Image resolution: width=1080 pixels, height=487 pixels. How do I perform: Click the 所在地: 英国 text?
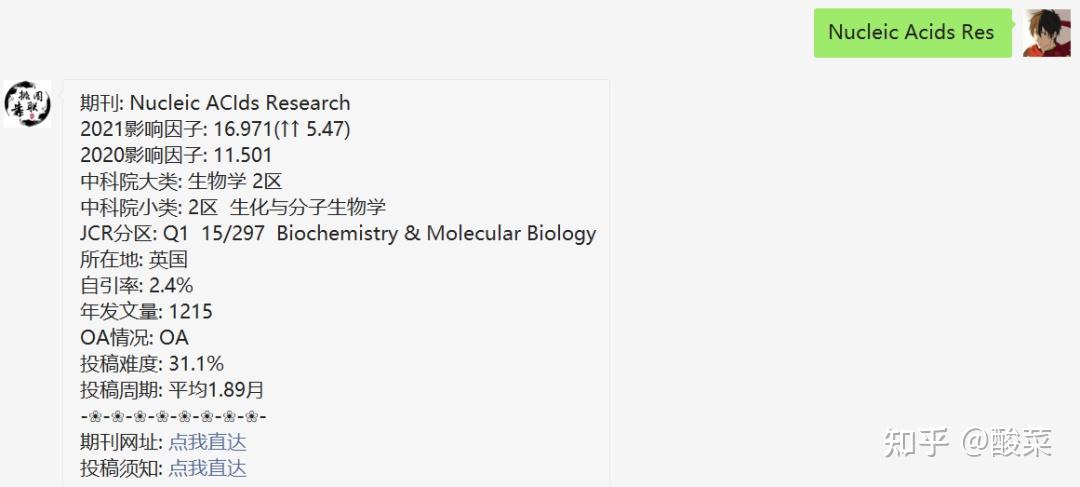click(x=134, y=259)
